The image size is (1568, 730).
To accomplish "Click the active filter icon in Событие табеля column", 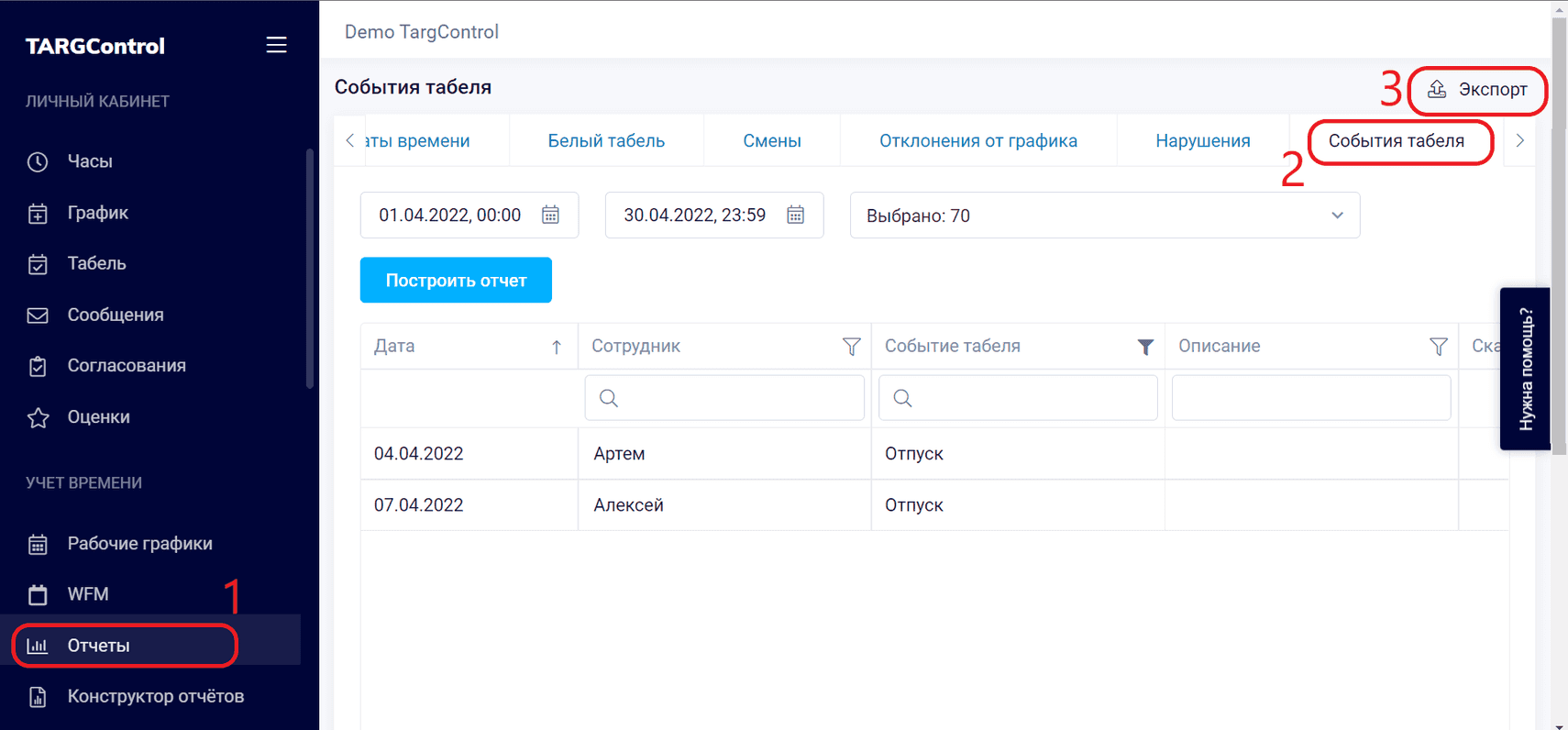I will (x=1145, y=347).
